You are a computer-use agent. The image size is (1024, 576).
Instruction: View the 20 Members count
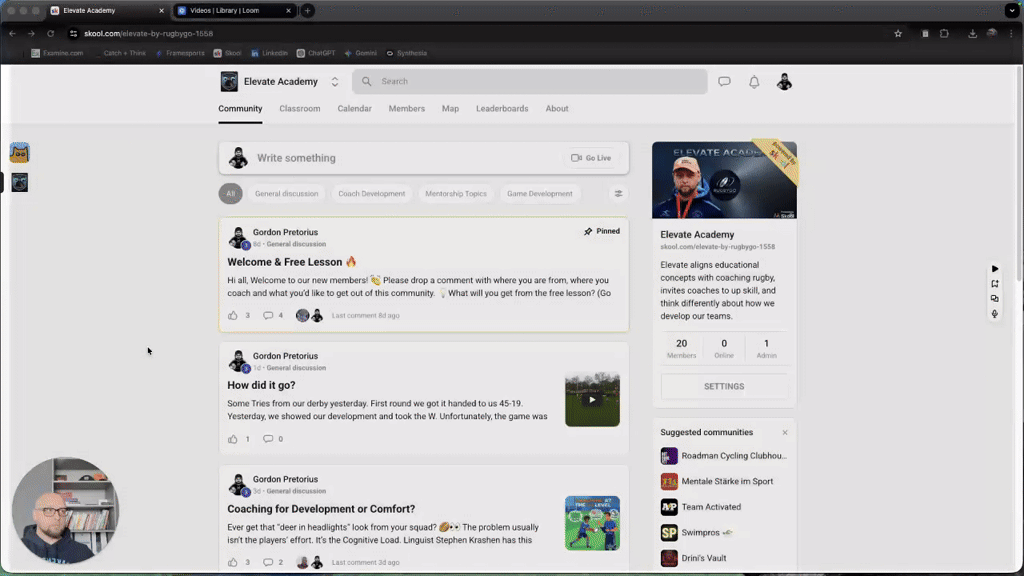(681, 349)
